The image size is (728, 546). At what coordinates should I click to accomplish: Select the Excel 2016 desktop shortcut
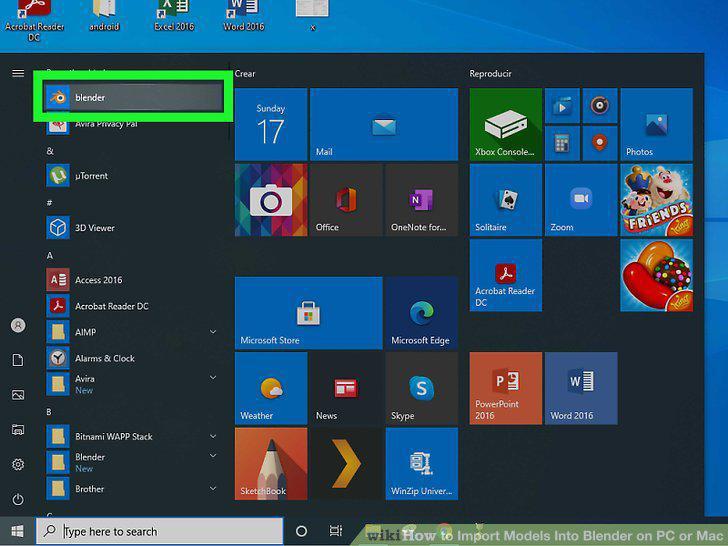(x=174, y=16)
